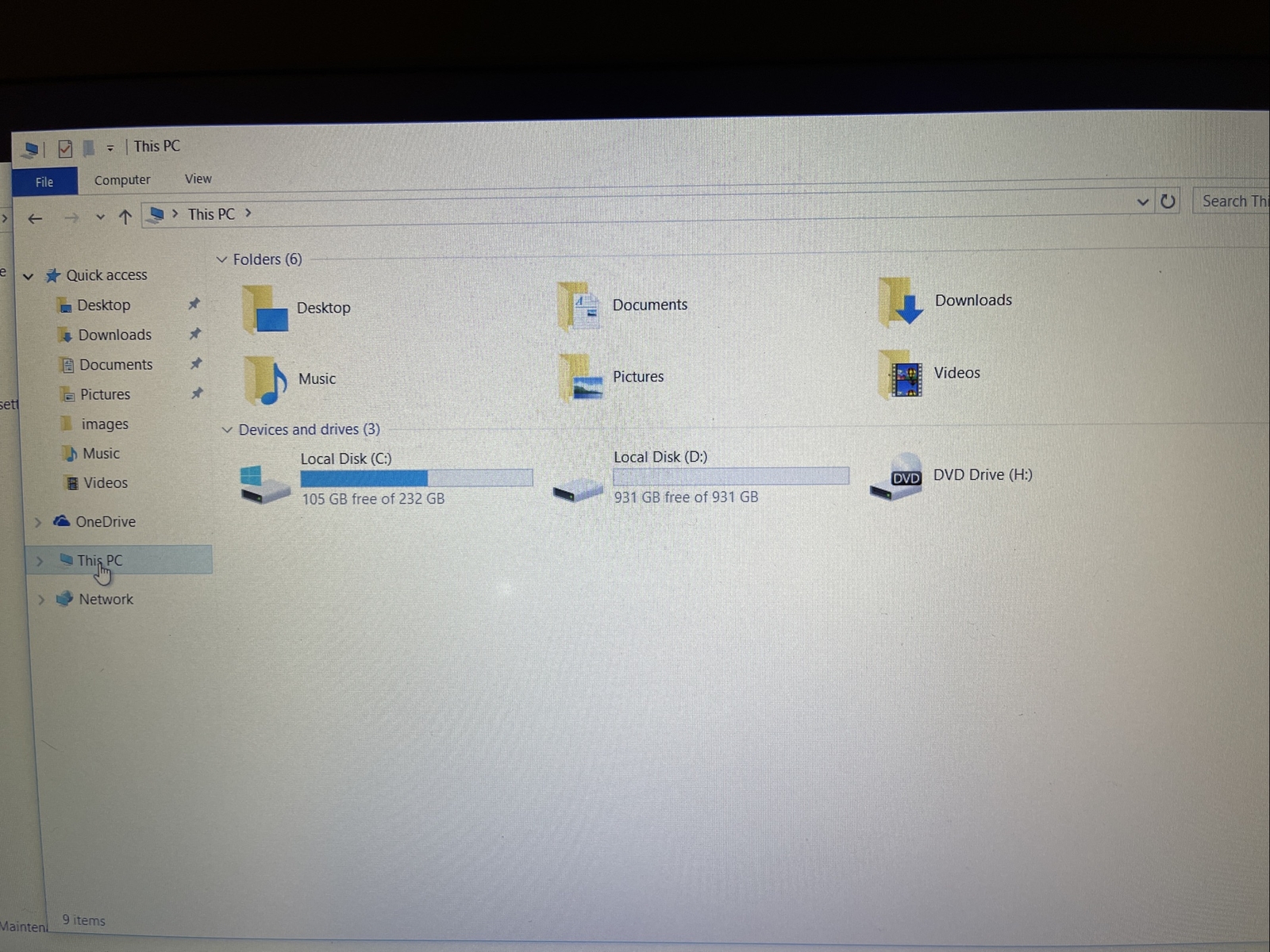
Task: Go up one level with up arrow
Action: 125,217
